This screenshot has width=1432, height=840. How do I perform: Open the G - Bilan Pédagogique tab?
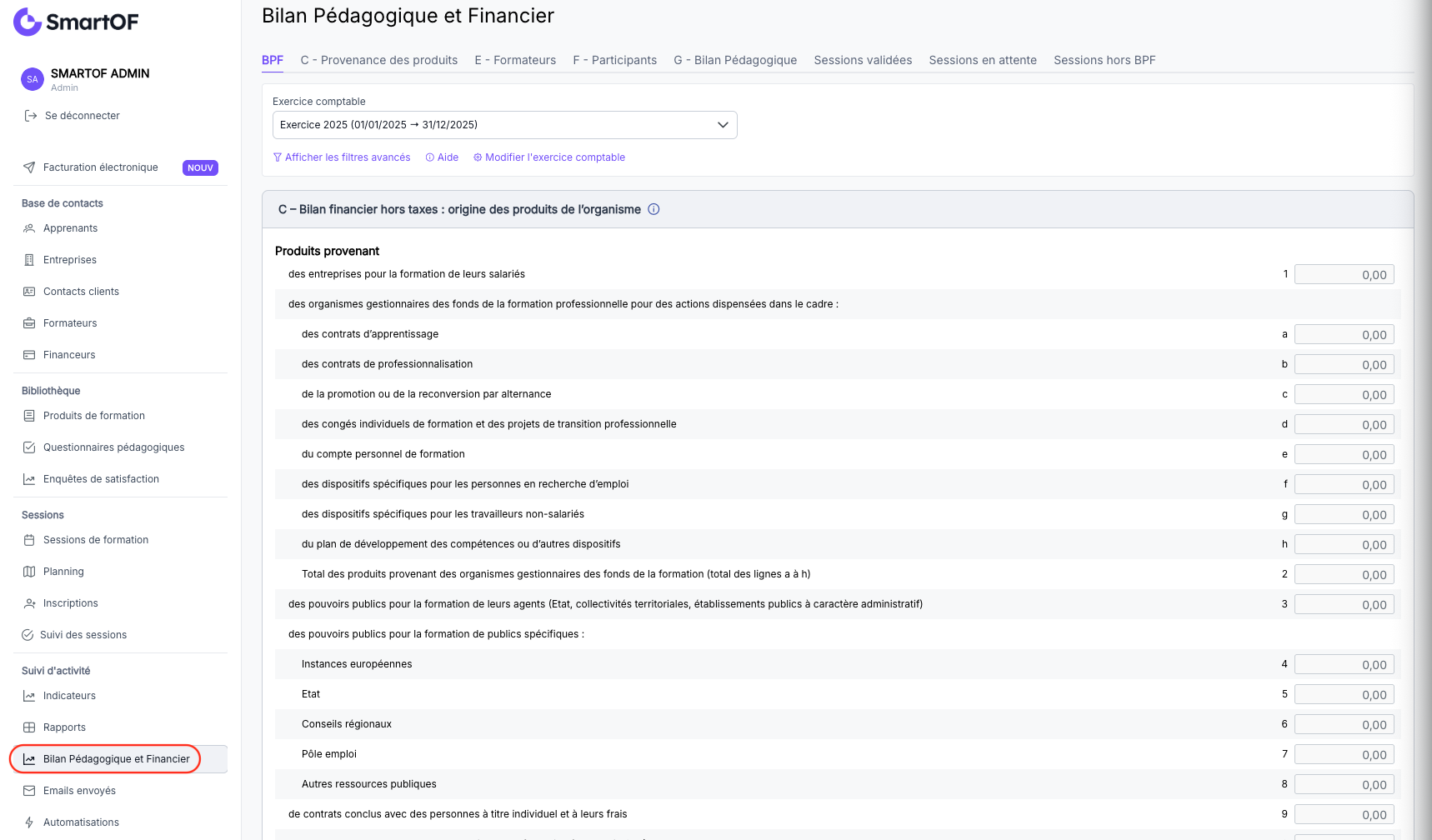[x=735, y=60]
